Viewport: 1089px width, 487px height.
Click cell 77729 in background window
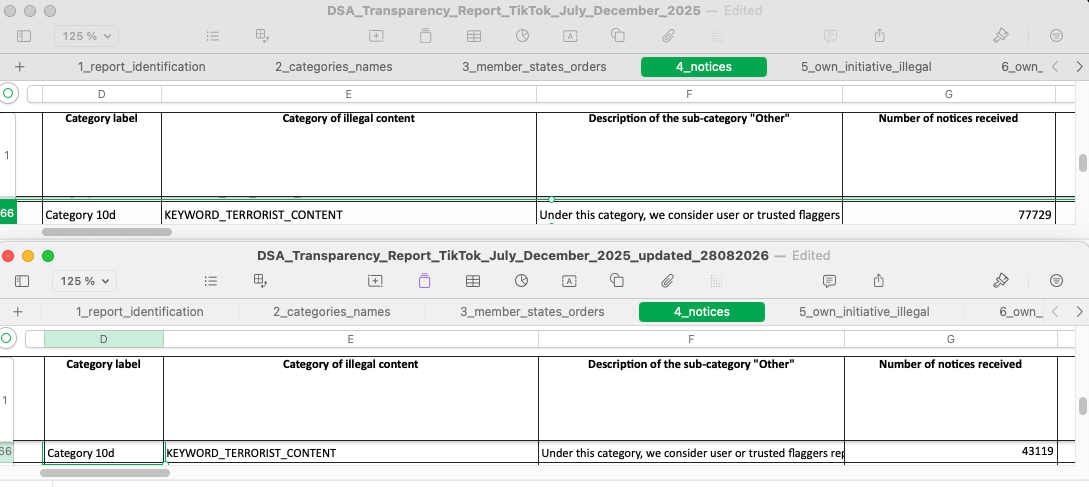coord(949,215)
